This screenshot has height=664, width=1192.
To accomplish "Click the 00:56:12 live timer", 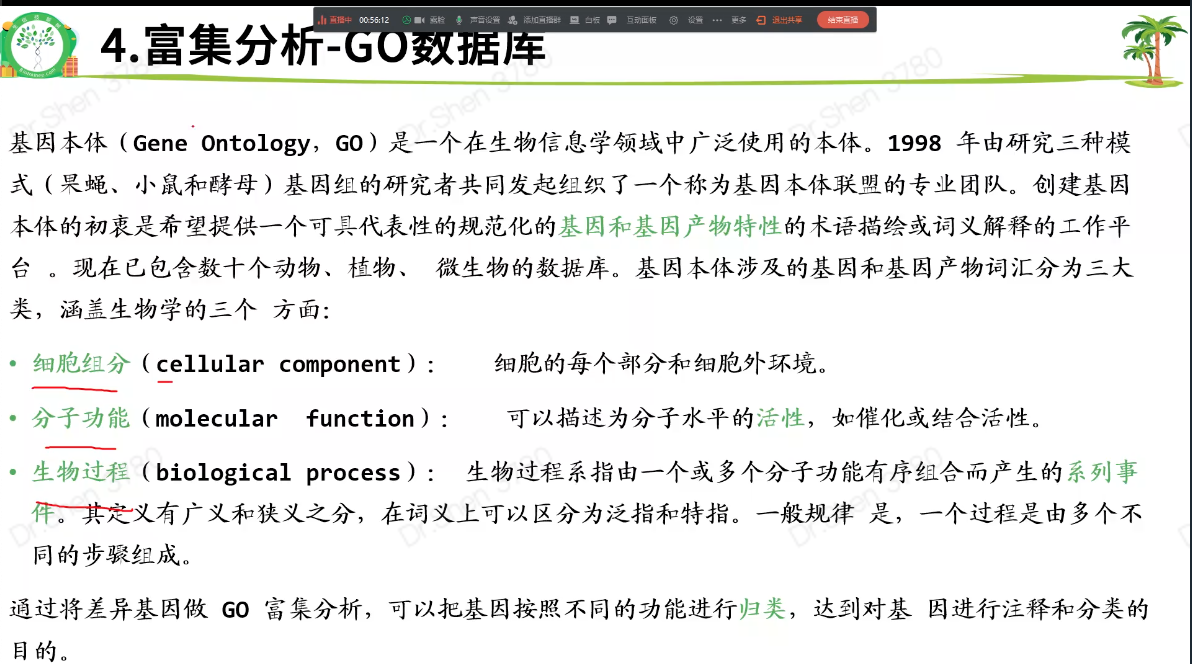I will click(374, 20).
